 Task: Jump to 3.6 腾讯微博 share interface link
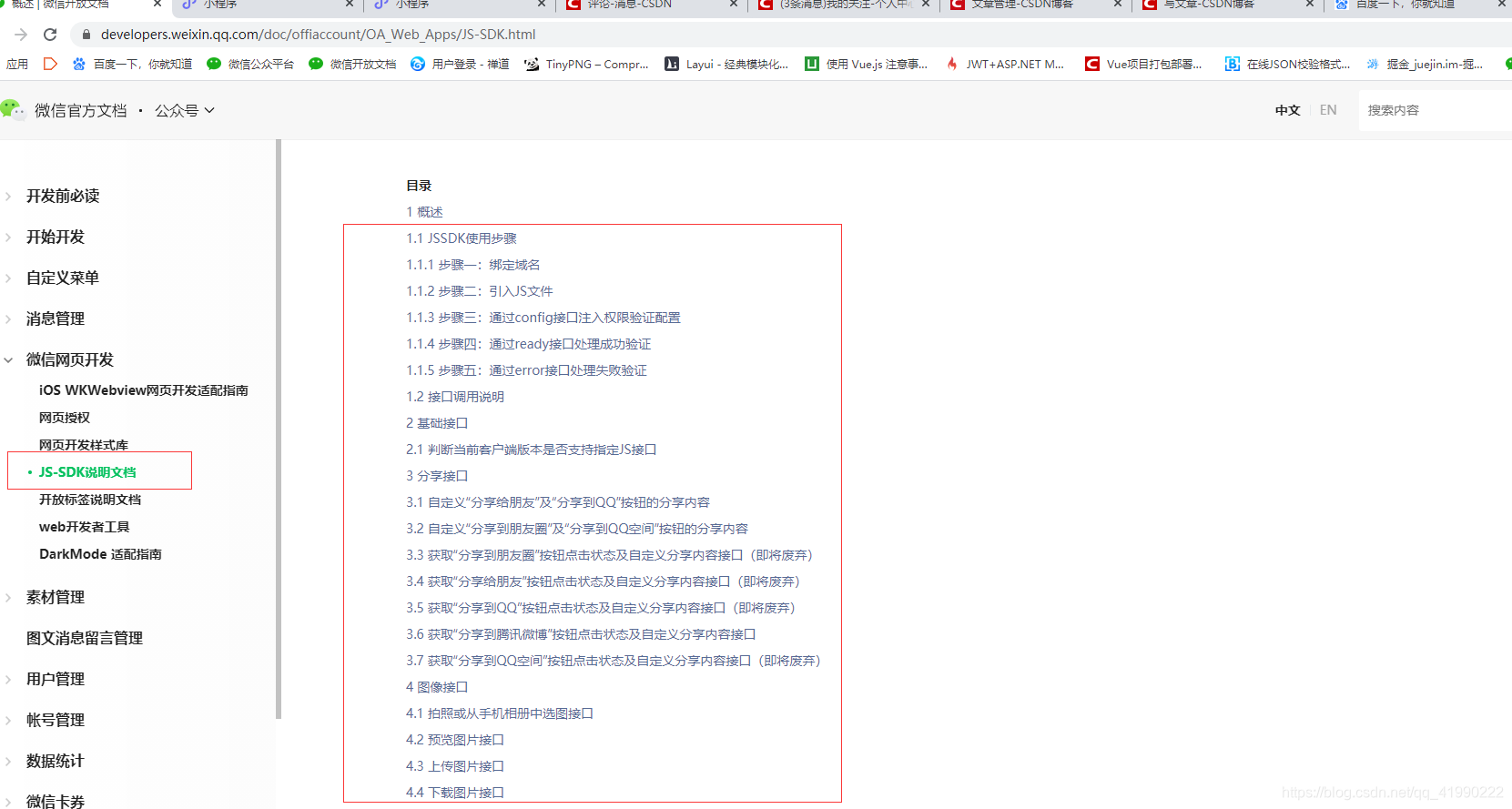click(581, 634)
